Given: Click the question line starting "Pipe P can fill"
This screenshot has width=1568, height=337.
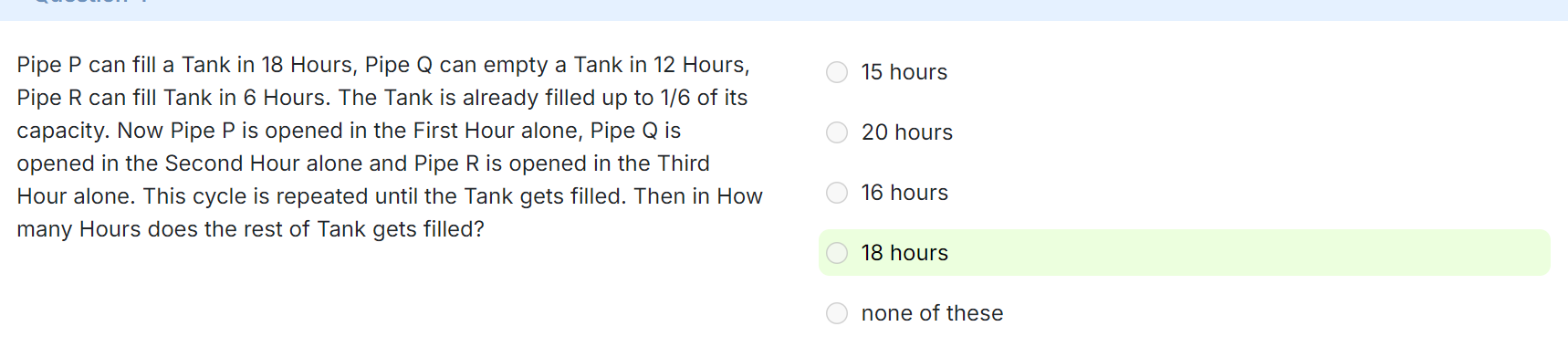Looking at the screenshot, I should point(383,65).
